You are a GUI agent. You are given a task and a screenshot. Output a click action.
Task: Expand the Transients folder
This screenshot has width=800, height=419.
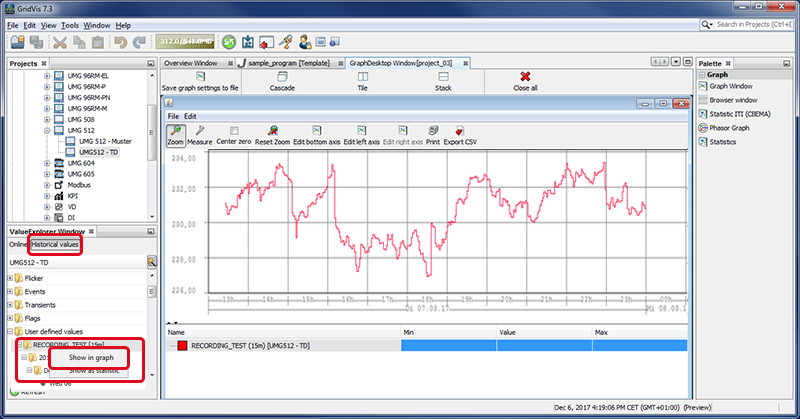tap(11, 304)
